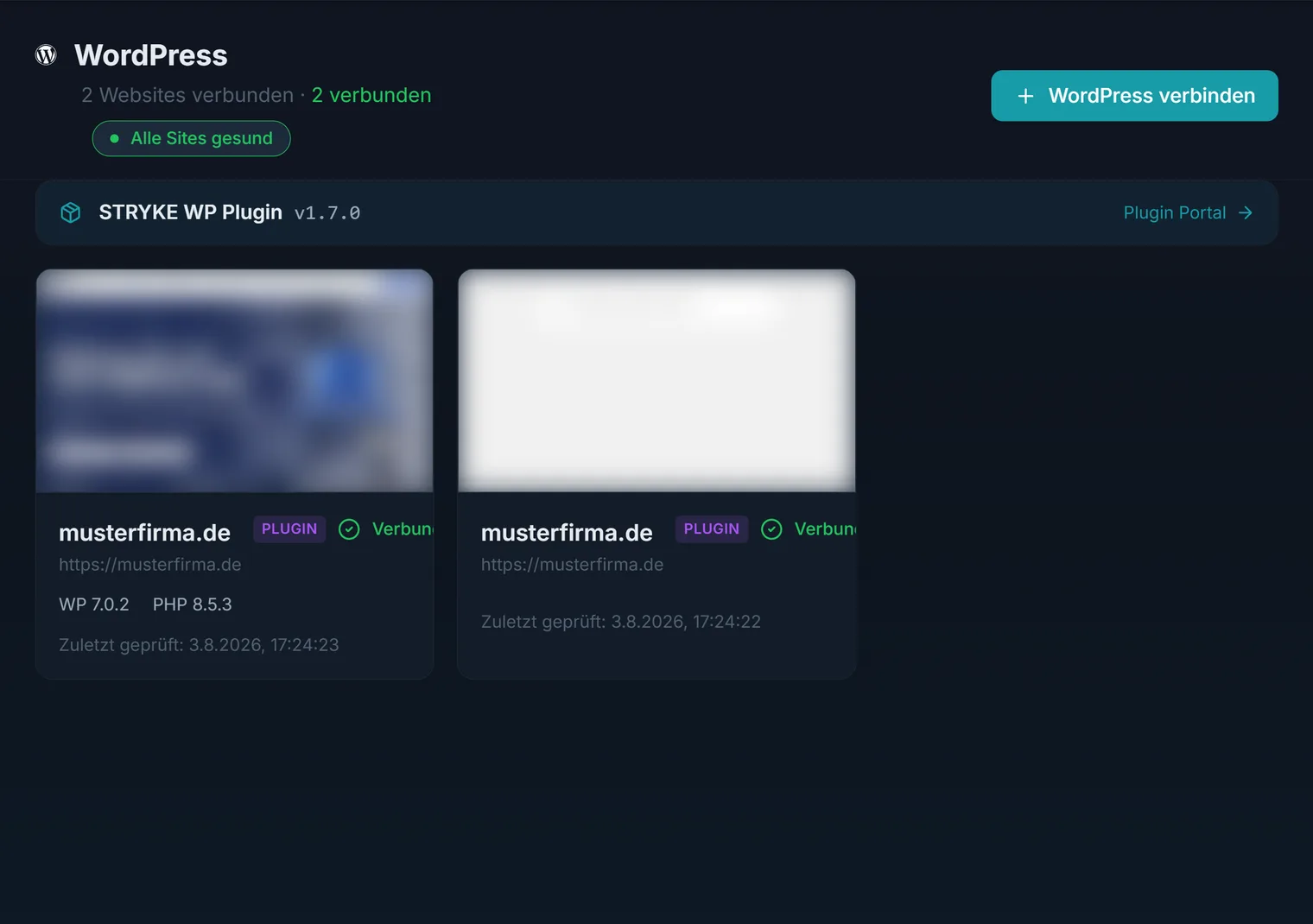
Task: Click the WP 7.0.2 version text
Action: 94,604
